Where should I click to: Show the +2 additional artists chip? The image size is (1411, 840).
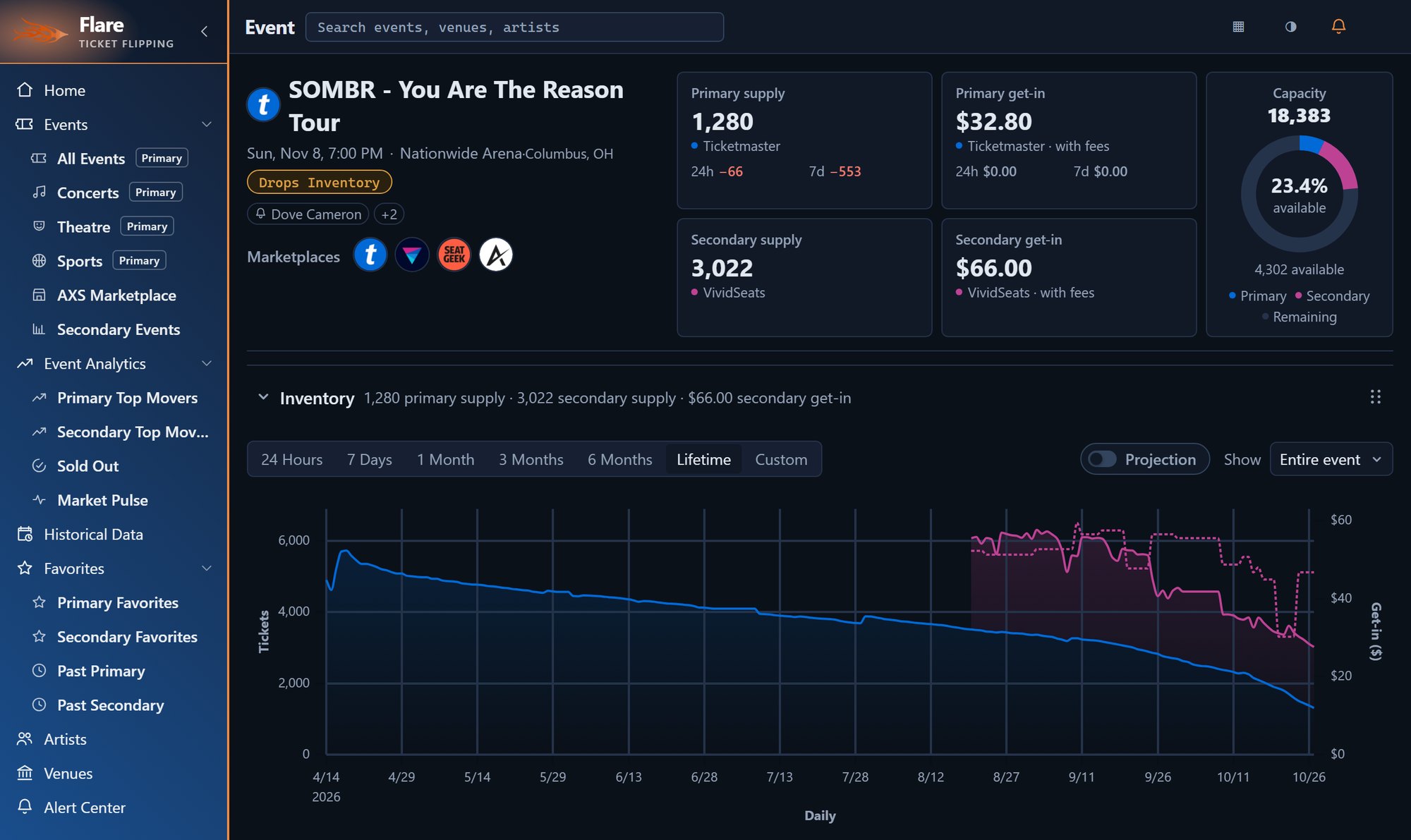point(389,214)
